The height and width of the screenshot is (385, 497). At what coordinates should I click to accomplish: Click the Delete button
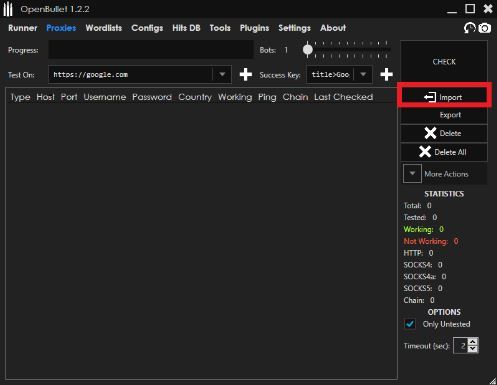[444, 133]
